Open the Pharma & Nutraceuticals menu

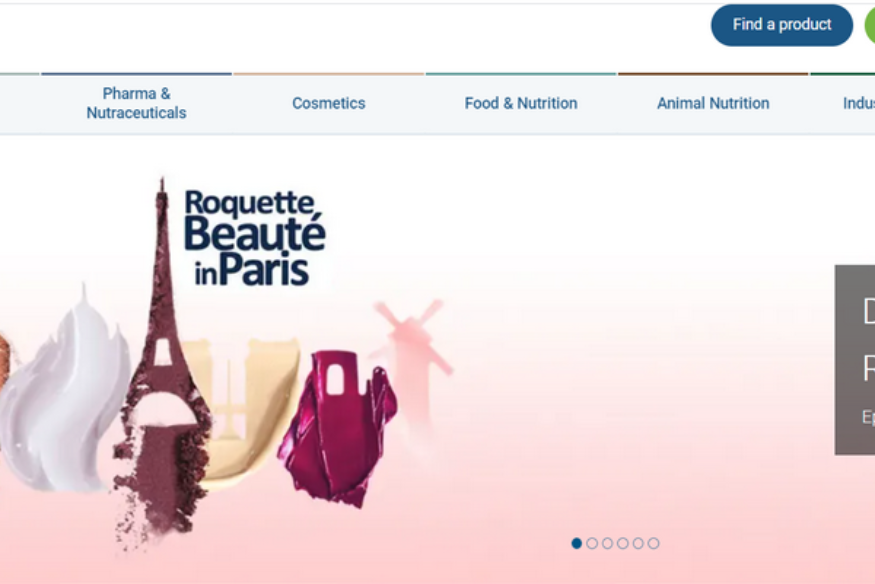click(x=136, y=103)
